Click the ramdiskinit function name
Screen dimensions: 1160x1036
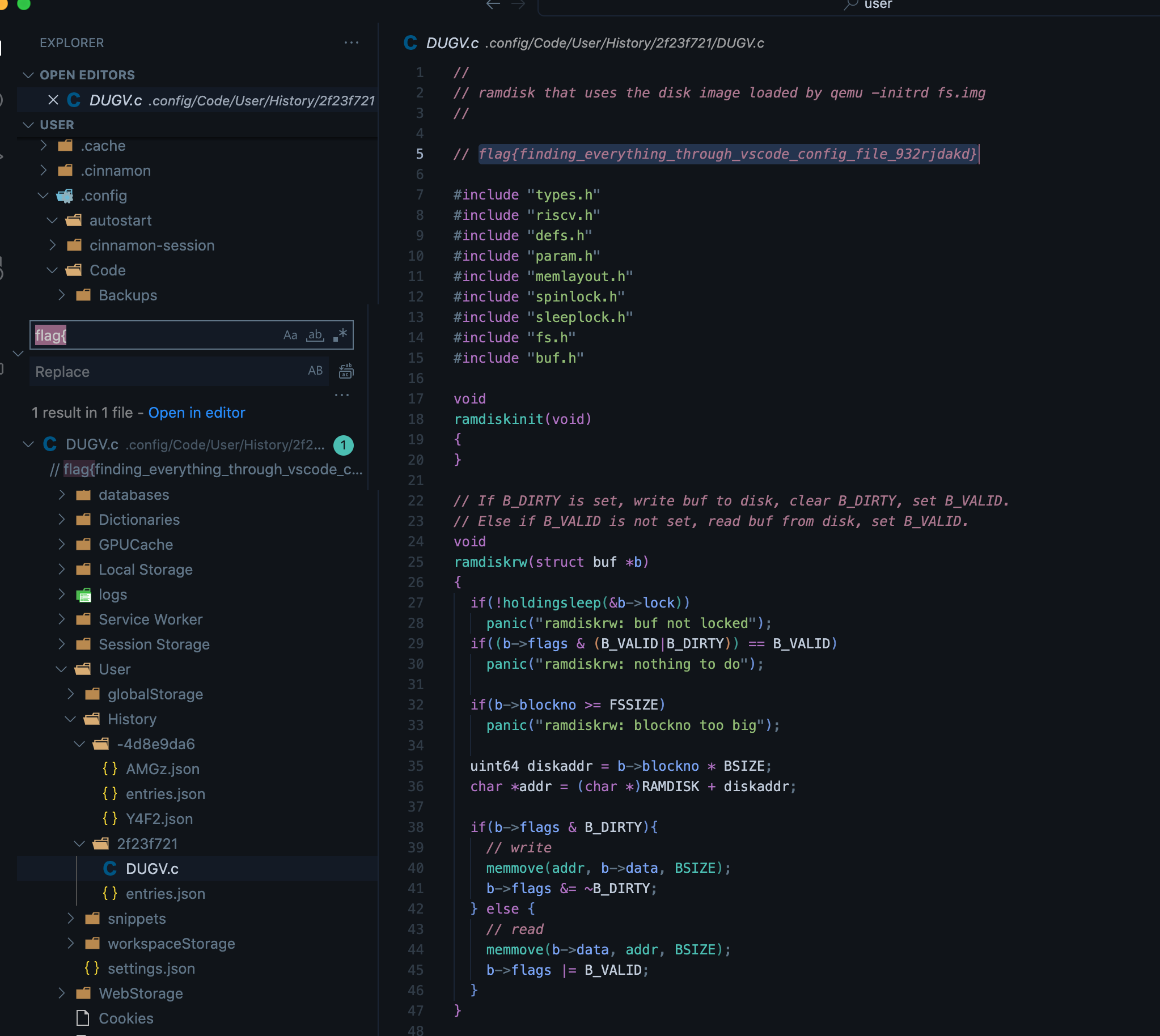(498, 419)
